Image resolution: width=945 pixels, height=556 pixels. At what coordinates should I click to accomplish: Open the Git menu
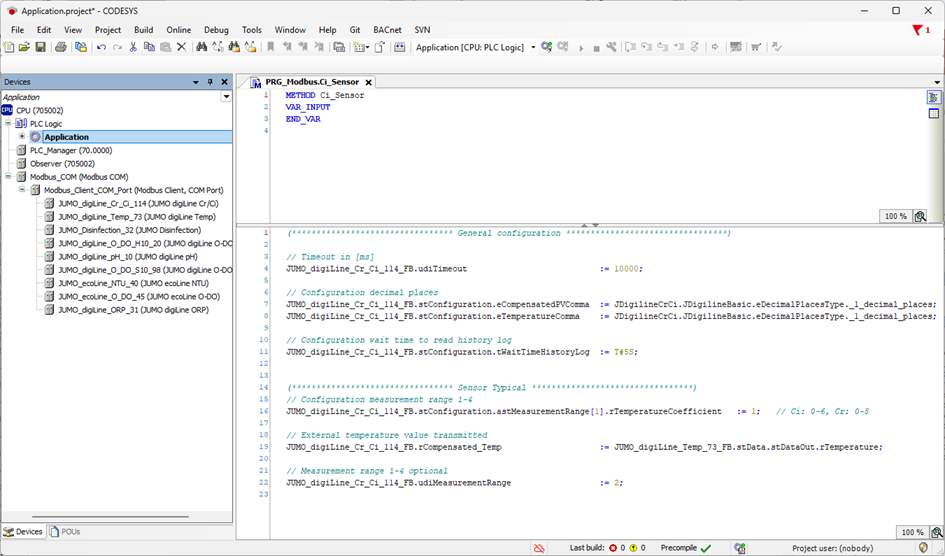tap(355, 30)
